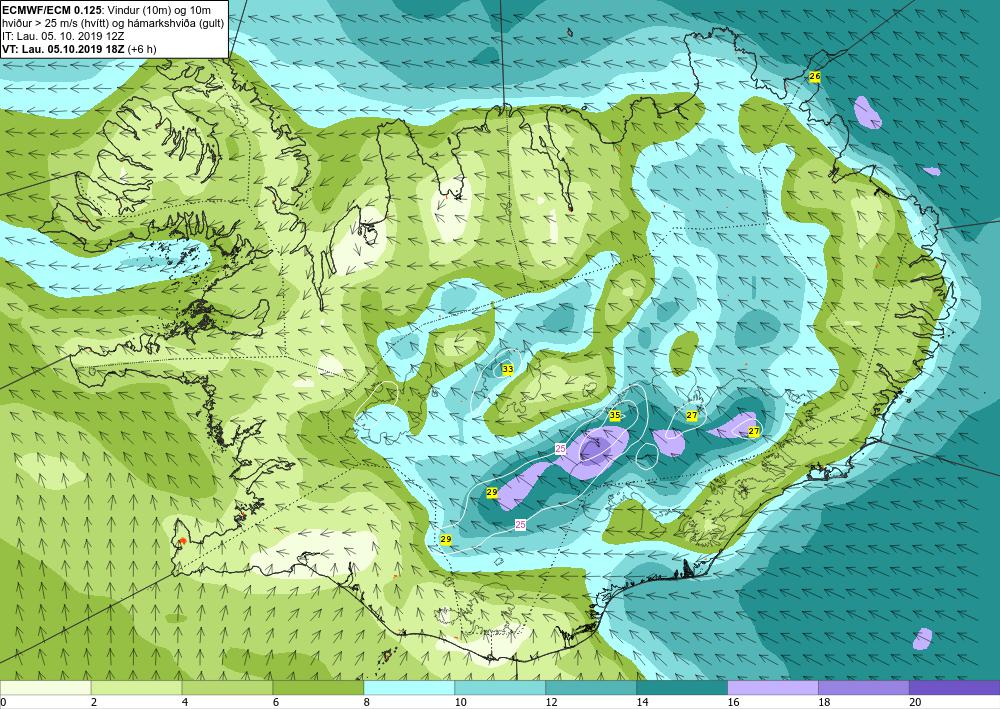Click the legend scale number 18
The height and width of the screenshot is (709, 1000).
(824, 702)
